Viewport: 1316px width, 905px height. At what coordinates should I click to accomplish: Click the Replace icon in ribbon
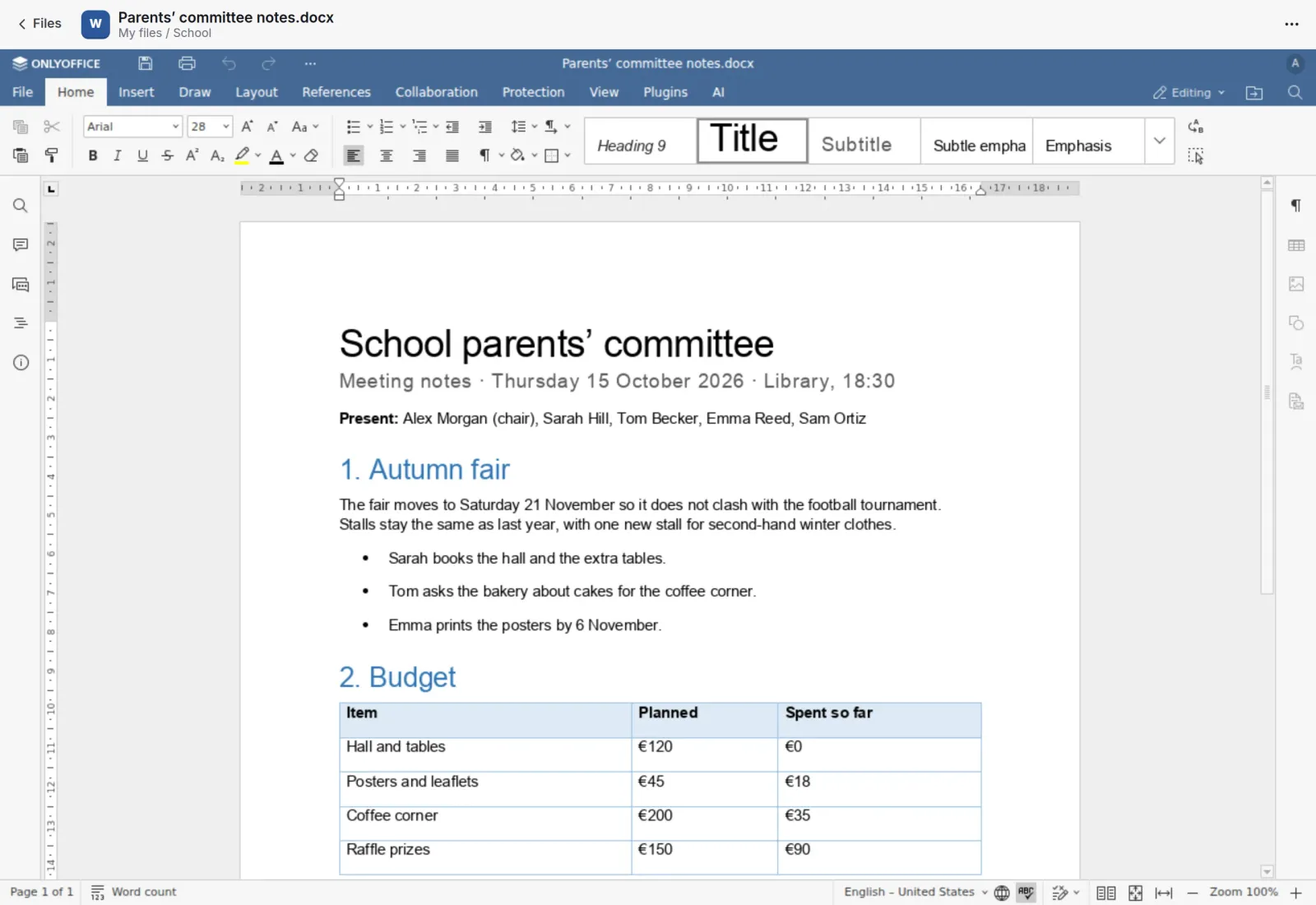(1196, 127)
